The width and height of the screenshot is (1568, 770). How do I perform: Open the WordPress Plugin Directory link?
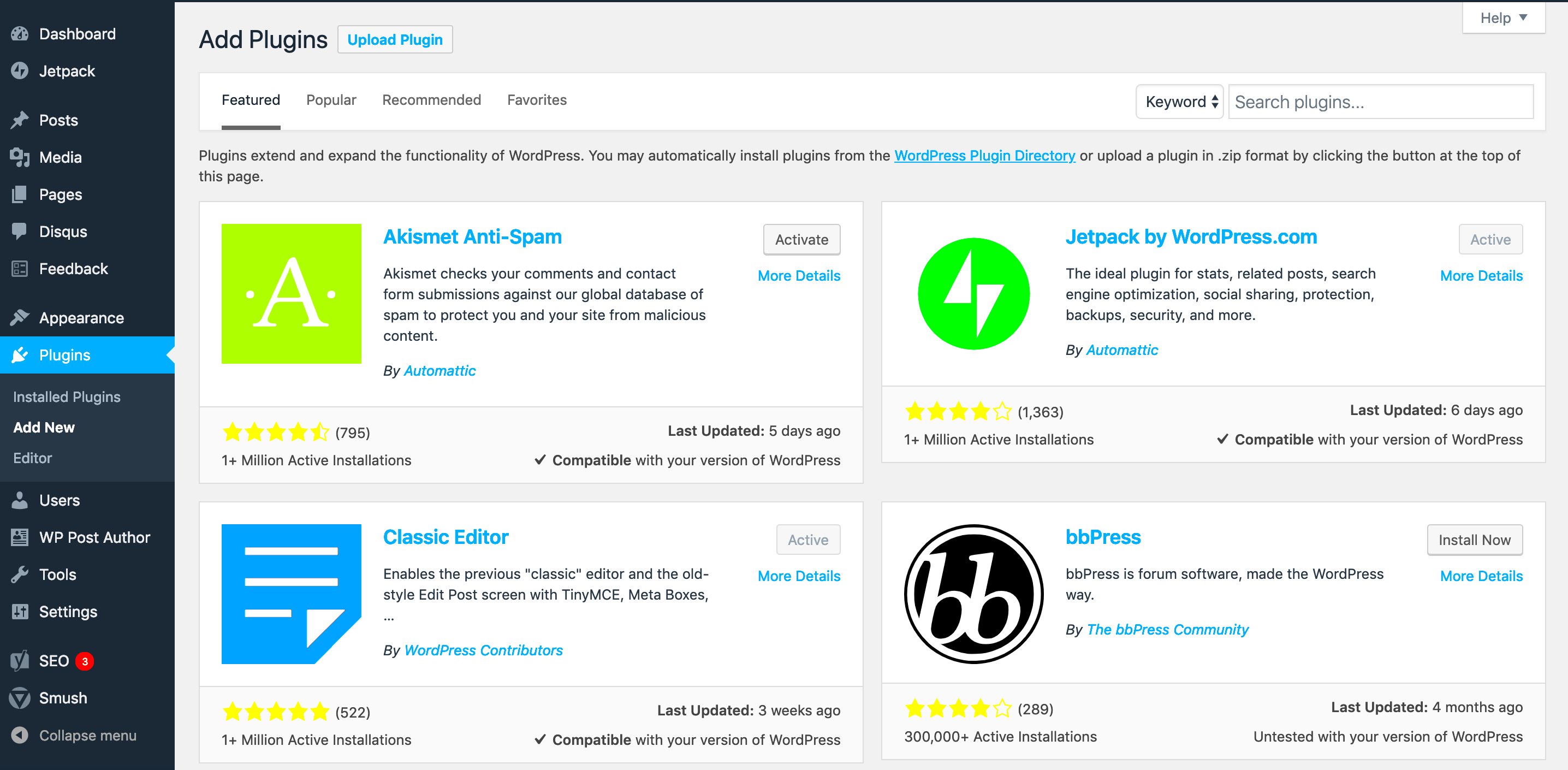[984, 156]
